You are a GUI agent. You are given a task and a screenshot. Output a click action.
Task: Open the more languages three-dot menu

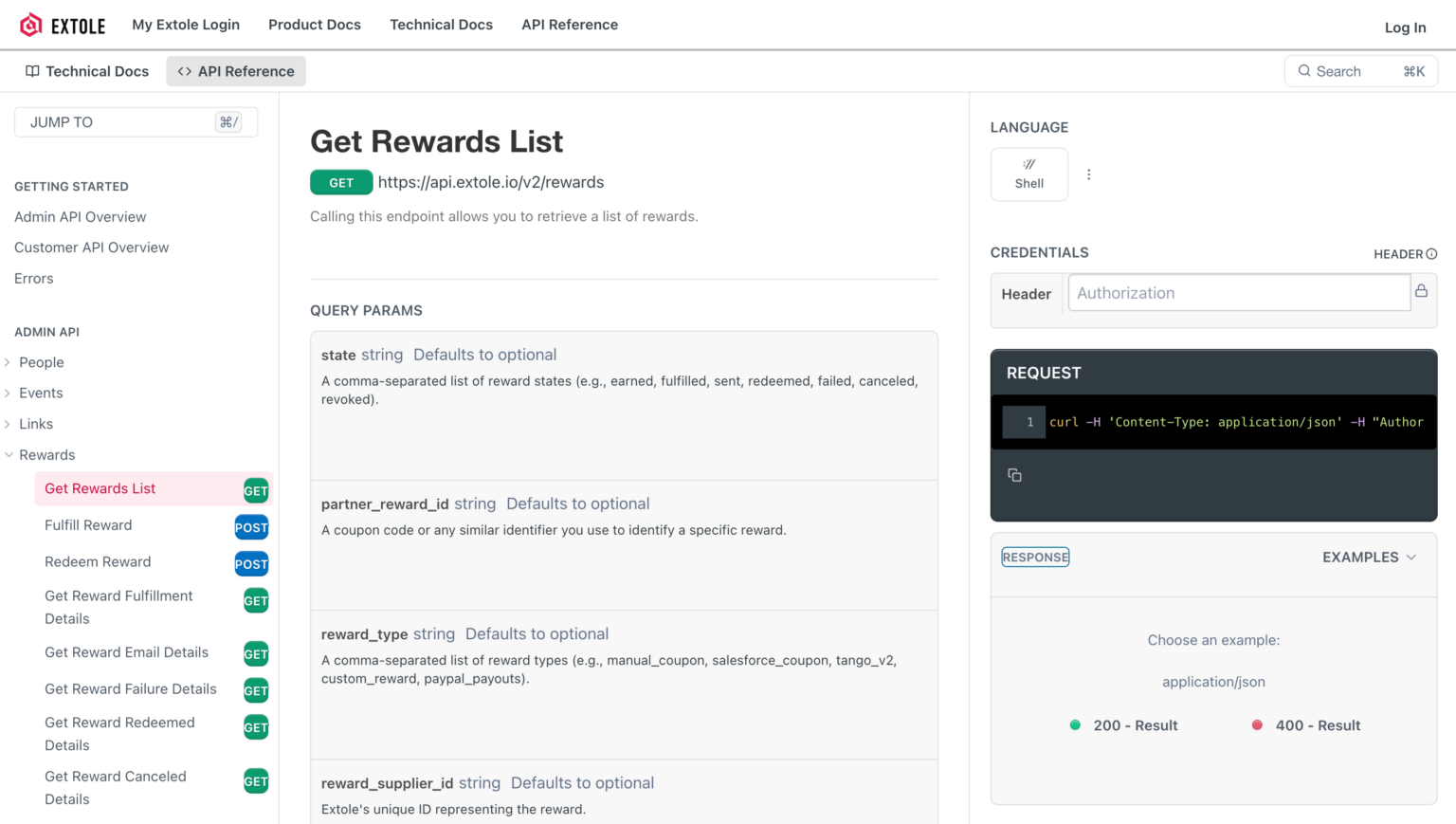[1088, 174]
